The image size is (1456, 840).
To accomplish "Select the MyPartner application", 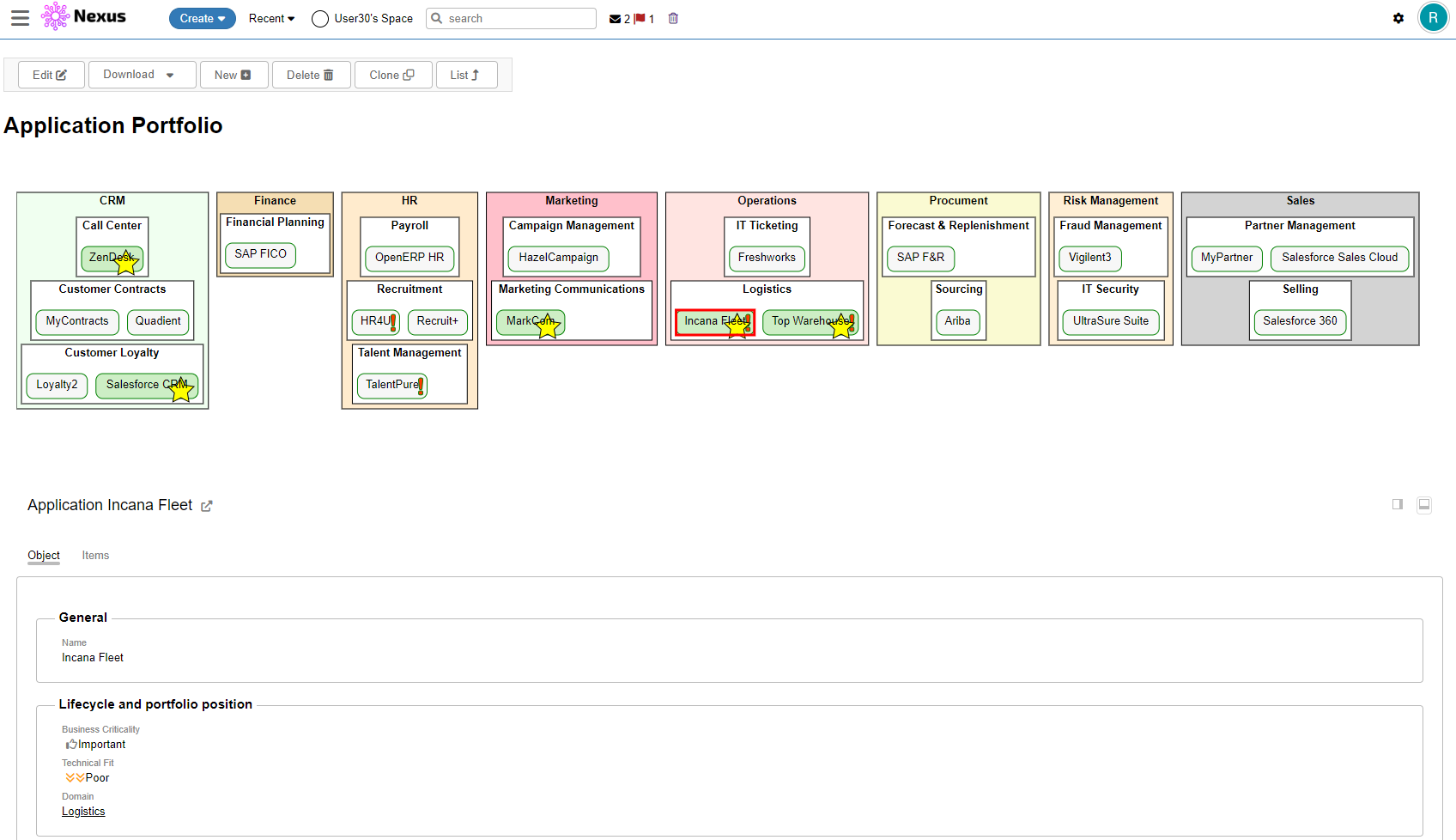I will [x=1227, y=258].
